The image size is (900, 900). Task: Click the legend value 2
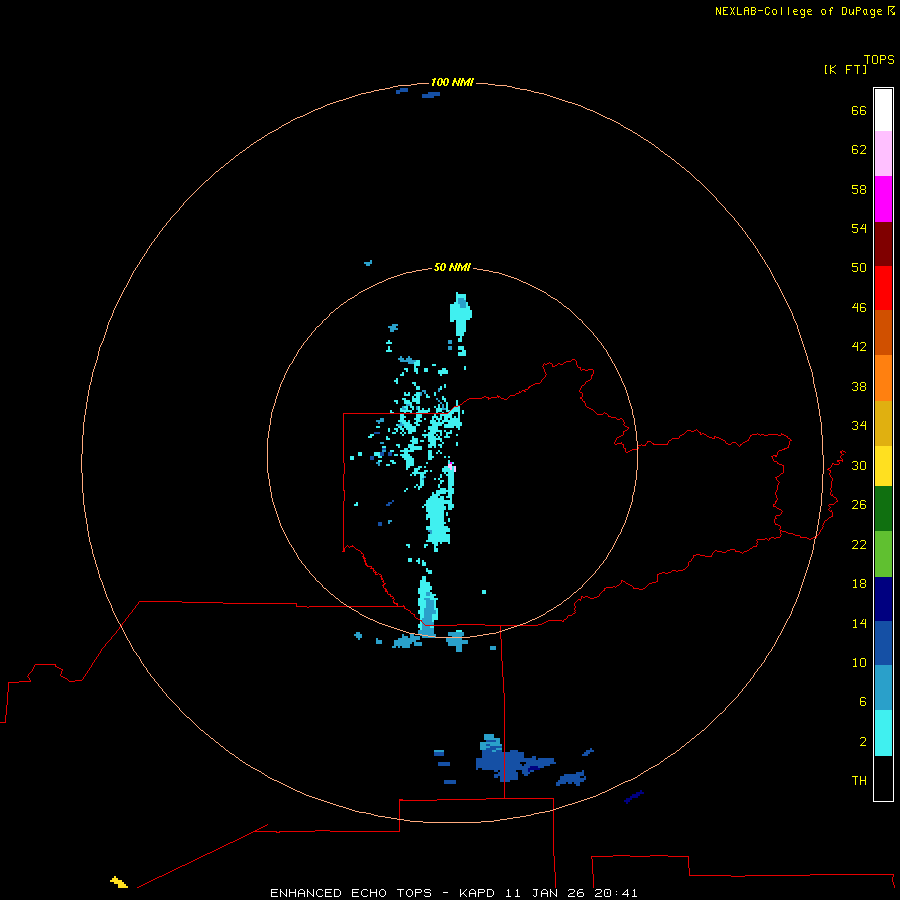[862, 742]
